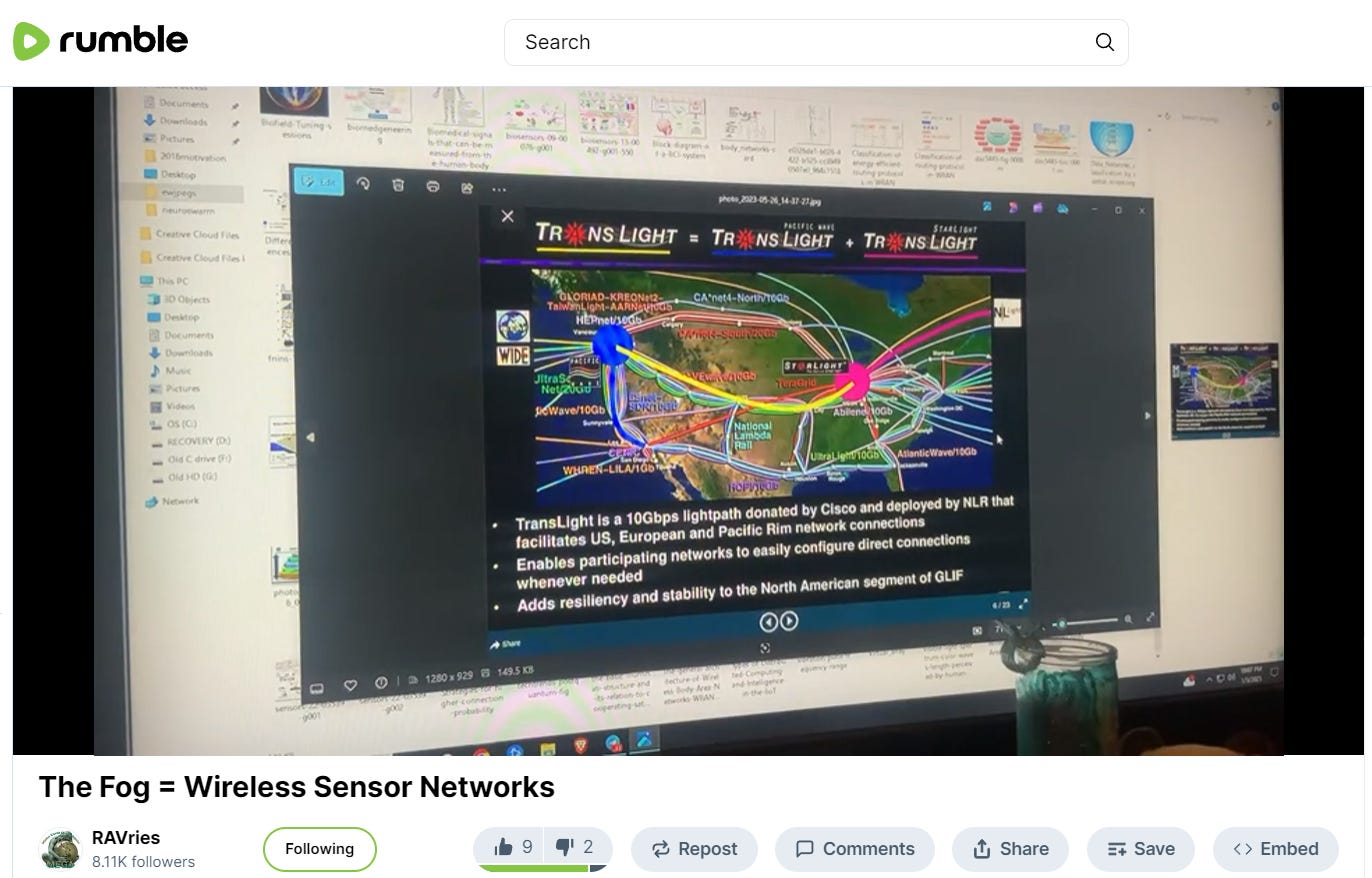Click the trash delete icon in Photos toolbar
The height and width of the screenshot is (878, 1372).
[398, 185]
